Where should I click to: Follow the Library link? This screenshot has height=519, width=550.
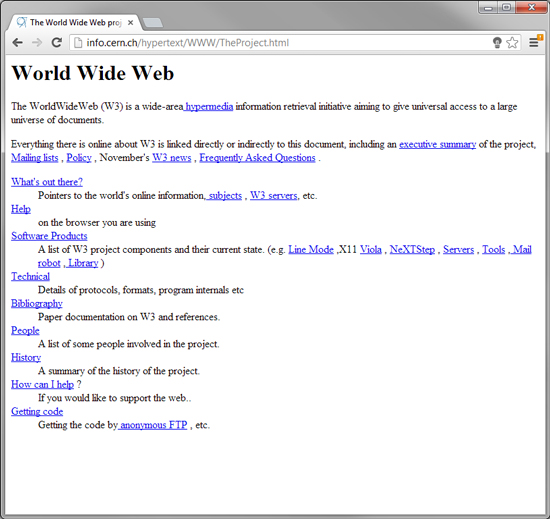(82, 263)
